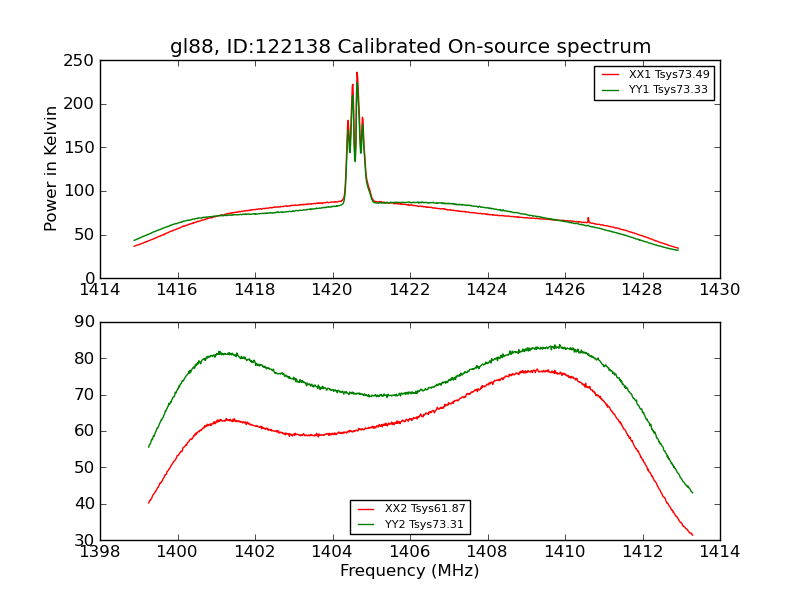
Task: Click the plot title gl88 ID:122138
Action: point(411,46)
